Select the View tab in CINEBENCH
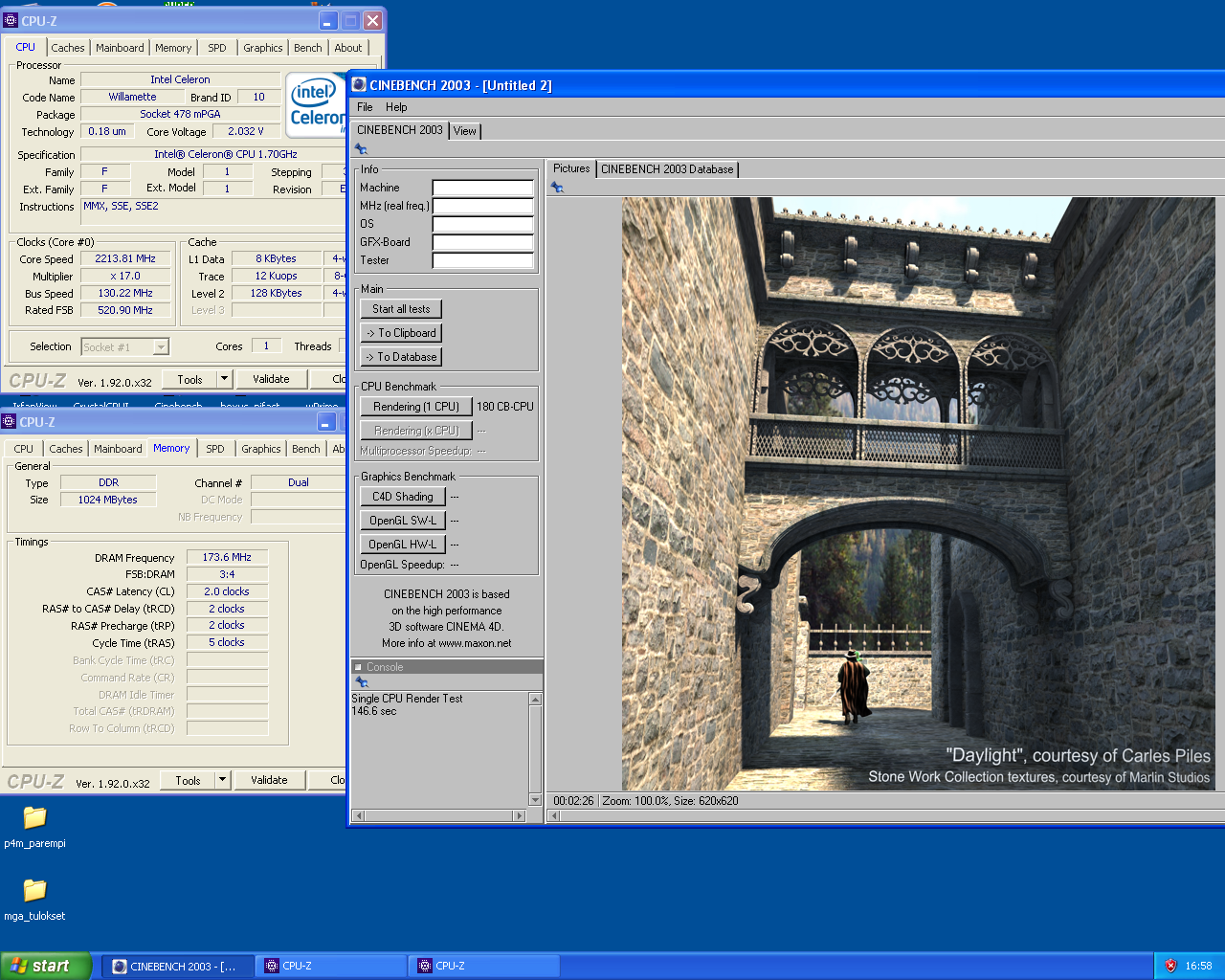This screenshot has width=1225, height=980. pyautogui.click(x=465, y=131)
